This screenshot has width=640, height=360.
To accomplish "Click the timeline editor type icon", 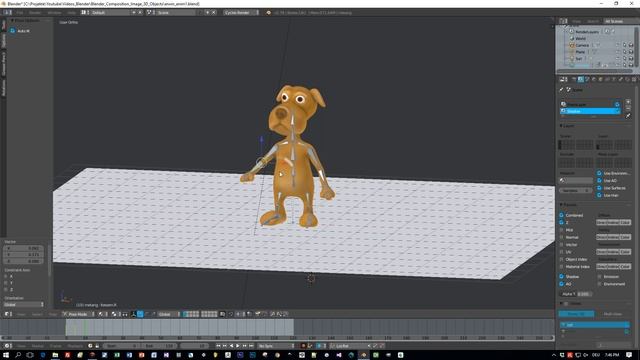I will [x=8, y=346].
